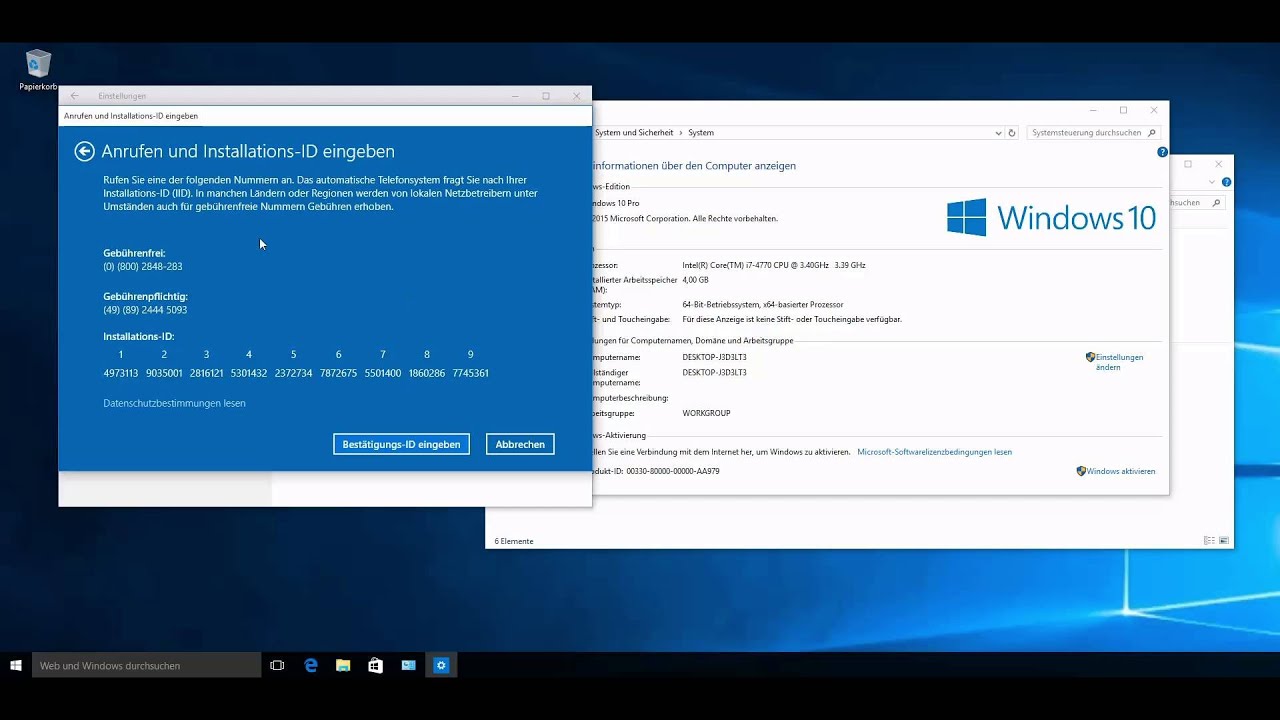1280x720 pixels.
Task: Open 'Microsoft-Softwarelizenzbedingungen lesen' link
Action: pos(934,452)
